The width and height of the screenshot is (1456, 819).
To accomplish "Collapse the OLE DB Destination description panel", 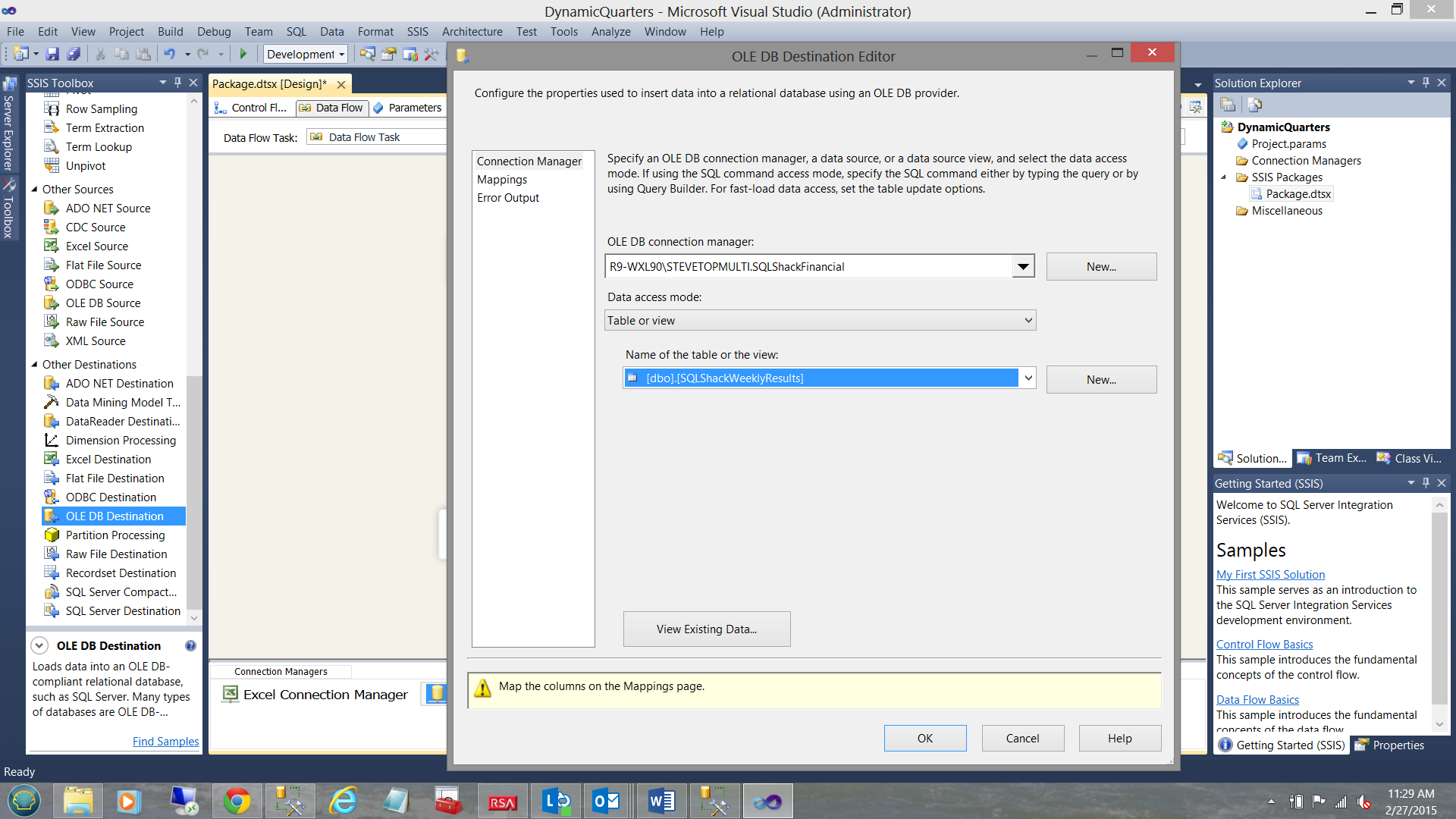I will (39, 646).
